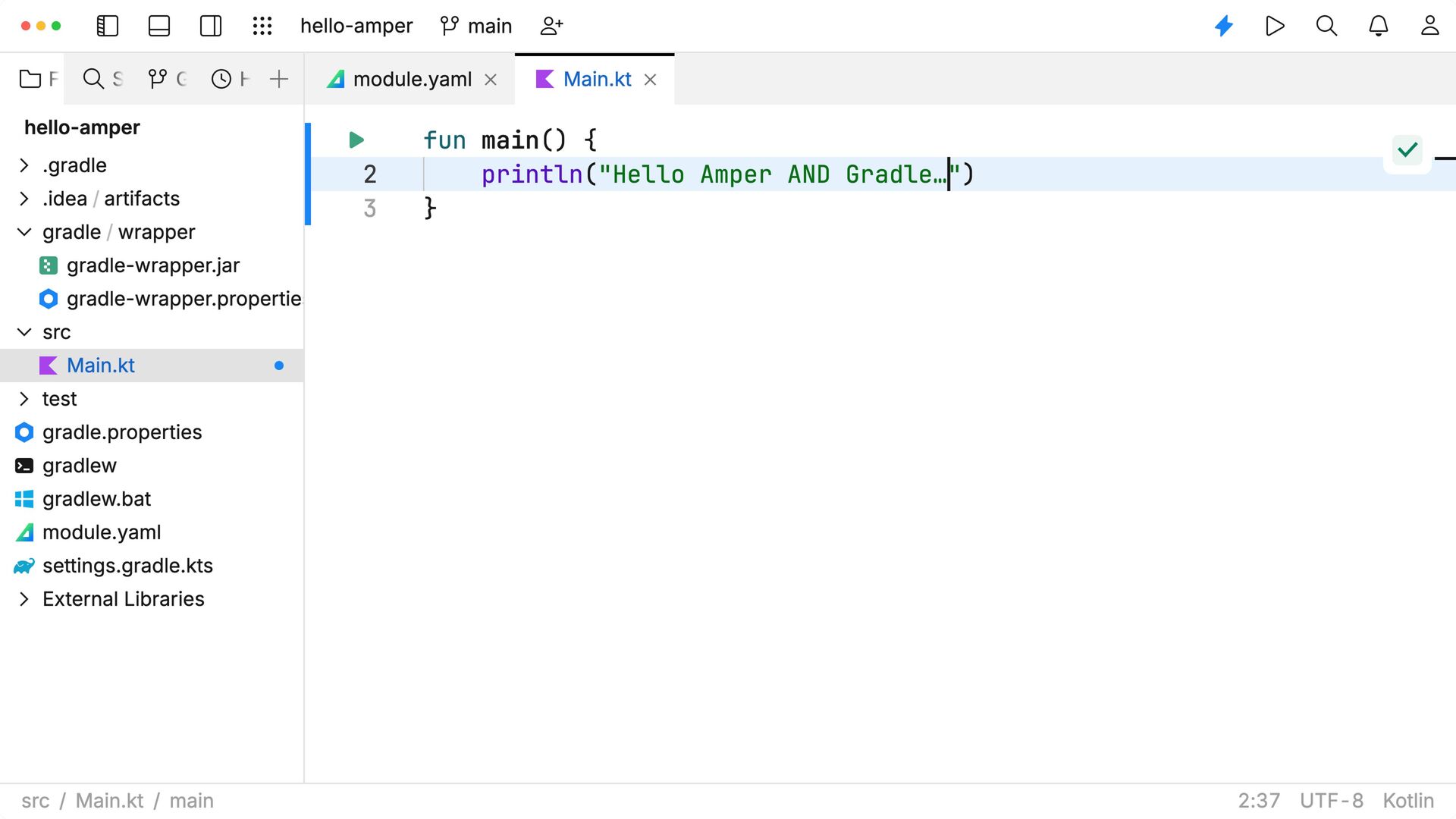Click the blue lightning bolt icon

pos(1224,26)
